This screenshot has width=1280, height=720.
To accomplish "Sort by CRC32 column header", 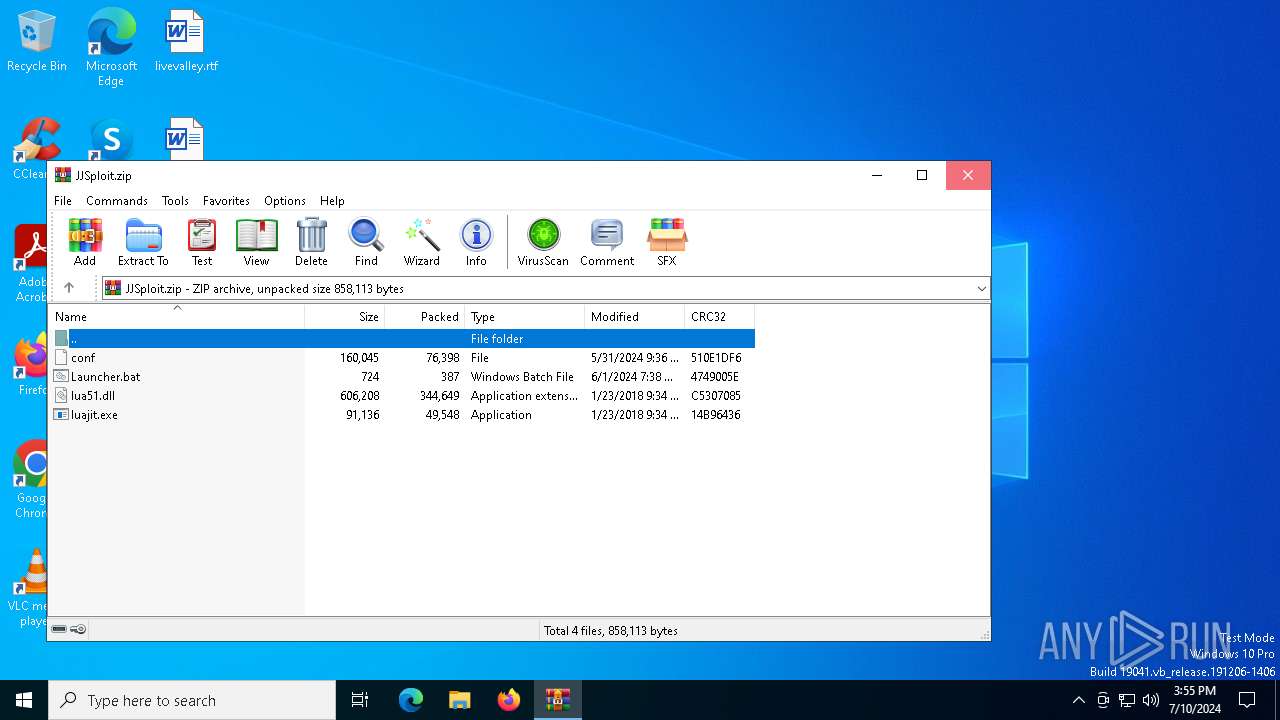I will click(x=720, y=316).
